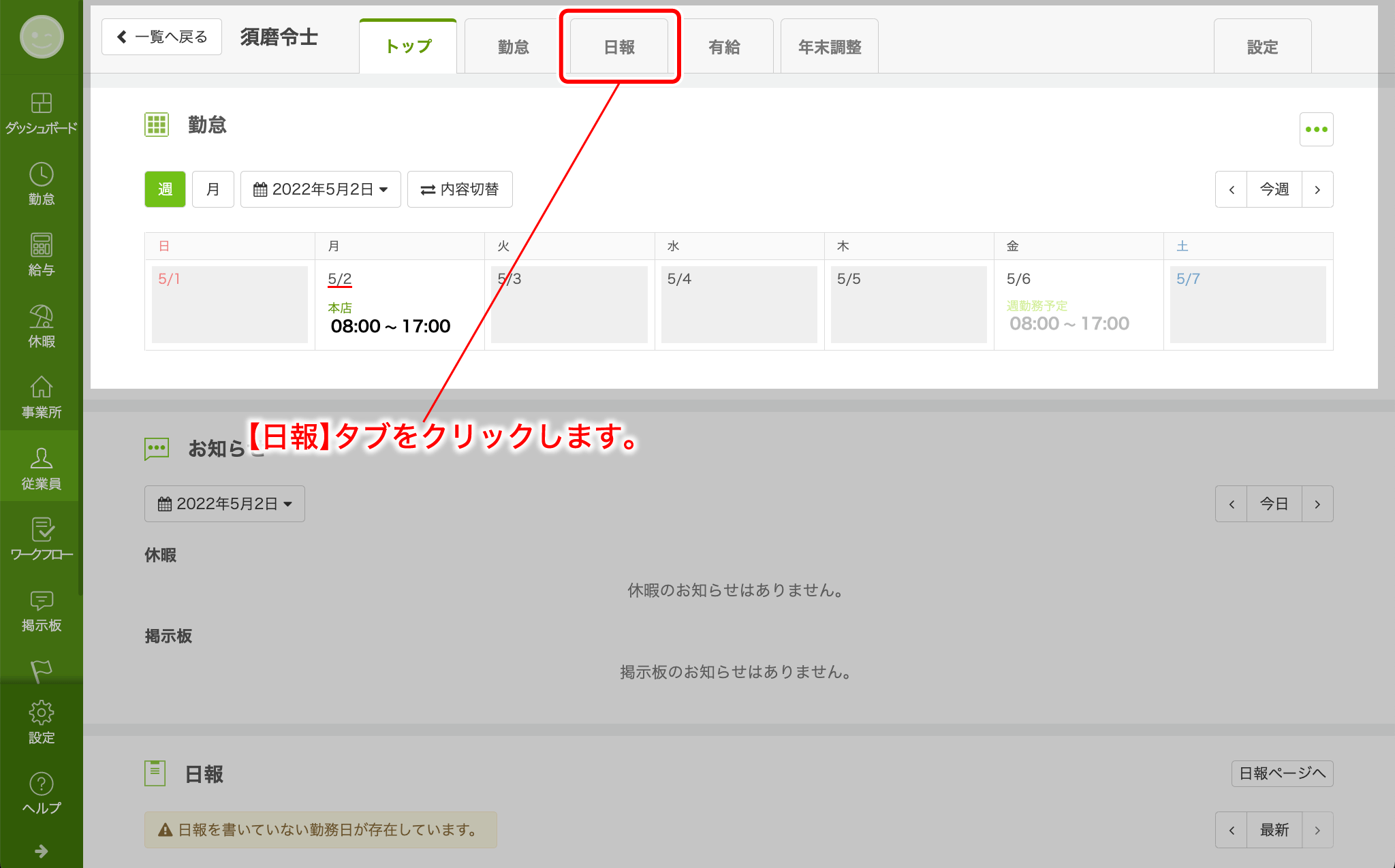Select the 5/7 Saturday cell
Screen dimensions: 1395x868
[1248, 304]
